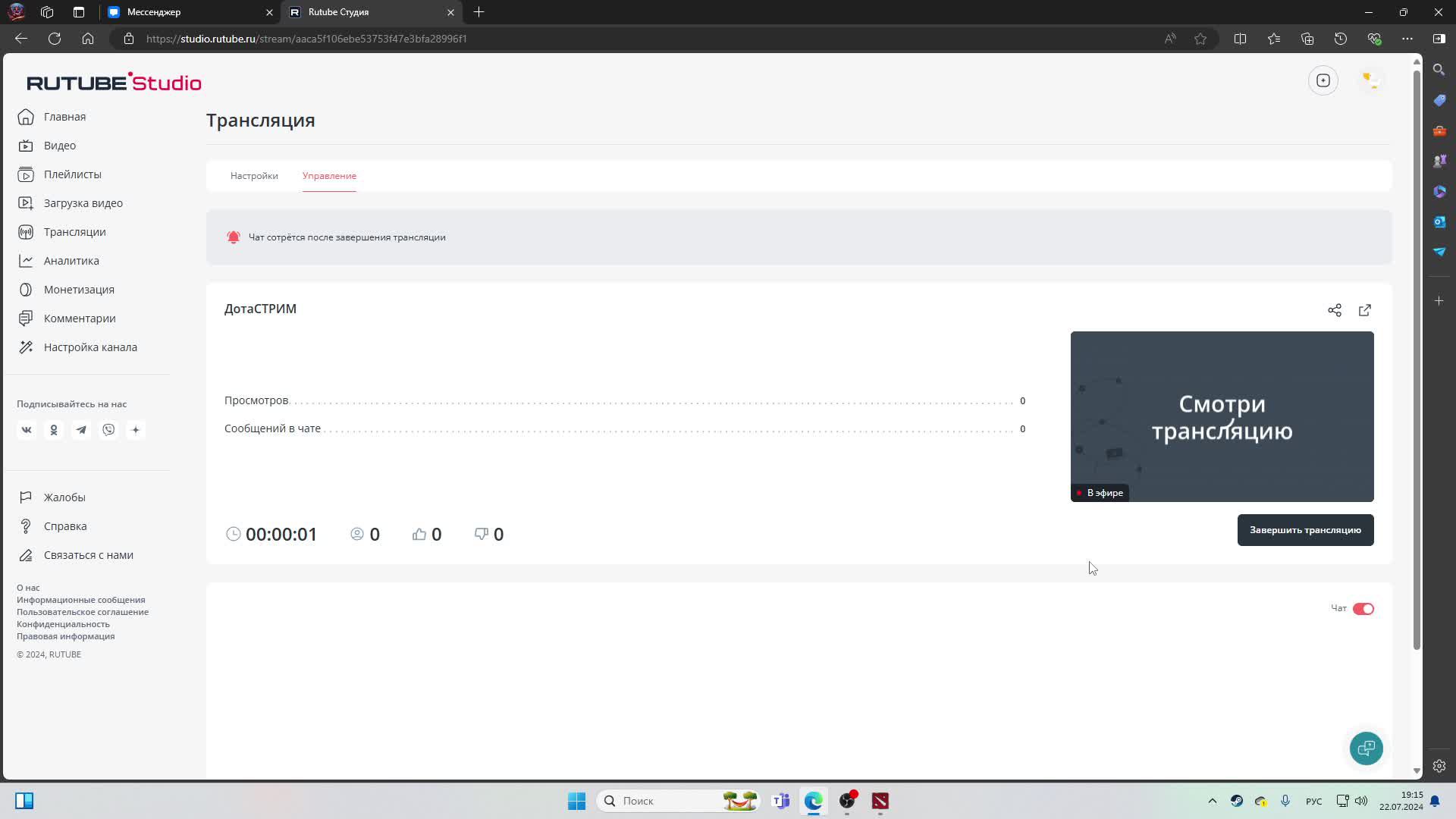Image resolution: width=1456 pixels, height=819 pixels.
Task: Click the RUTUBE Studio logo
Action: [x=114, y=82]
